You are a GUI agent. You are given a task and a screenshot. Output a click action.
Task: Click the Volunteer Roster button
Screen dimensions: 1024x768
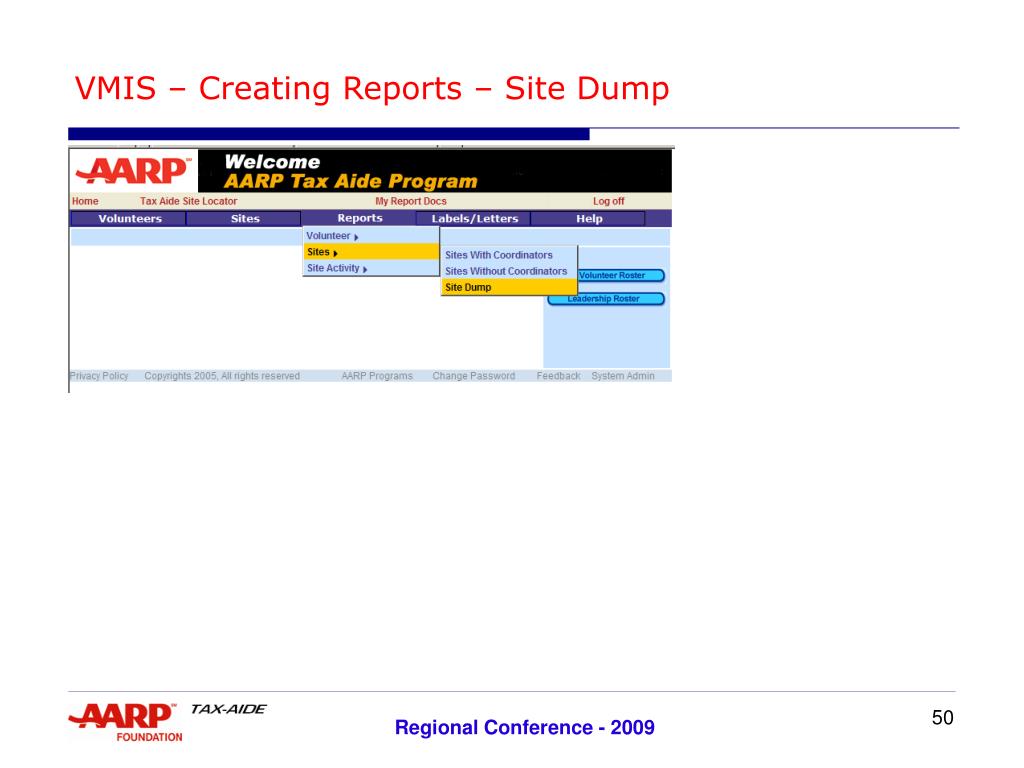coord(620,276)
